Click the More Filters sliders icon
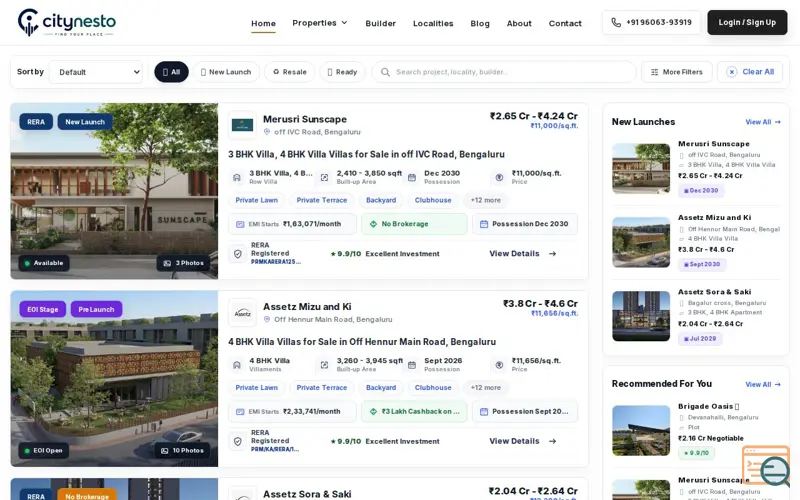Image resolution: width=800 pixels, height=500 pixels. (655, 72)
